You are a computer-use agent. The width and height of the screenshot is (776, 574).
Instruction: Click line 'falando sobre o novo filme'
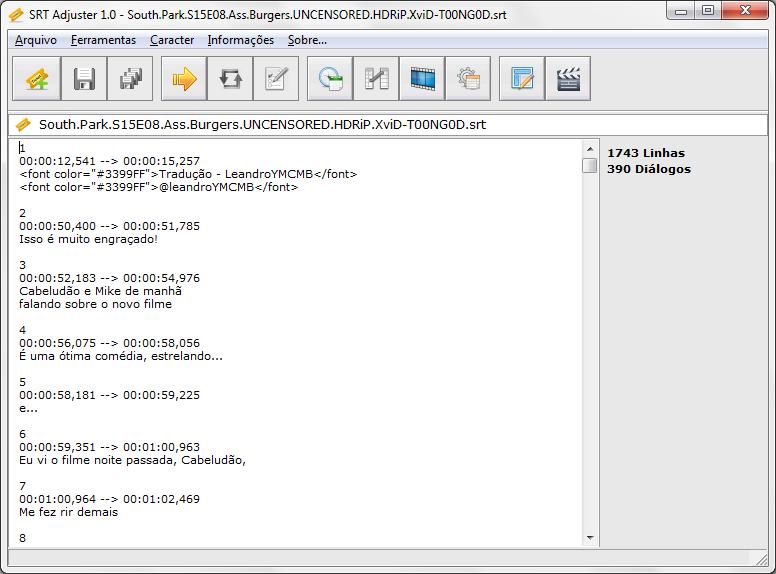pos(96,304)
